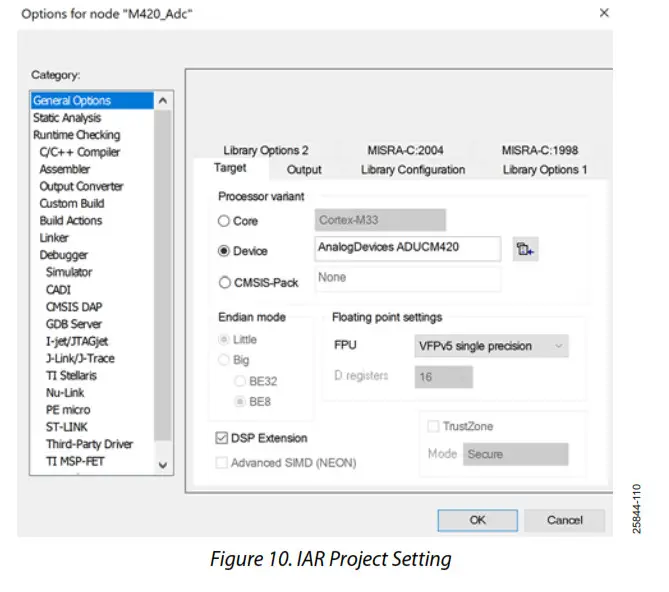Select Static Analysis category
This screenshot has width=669, height=592.
(x=92, y=118)
